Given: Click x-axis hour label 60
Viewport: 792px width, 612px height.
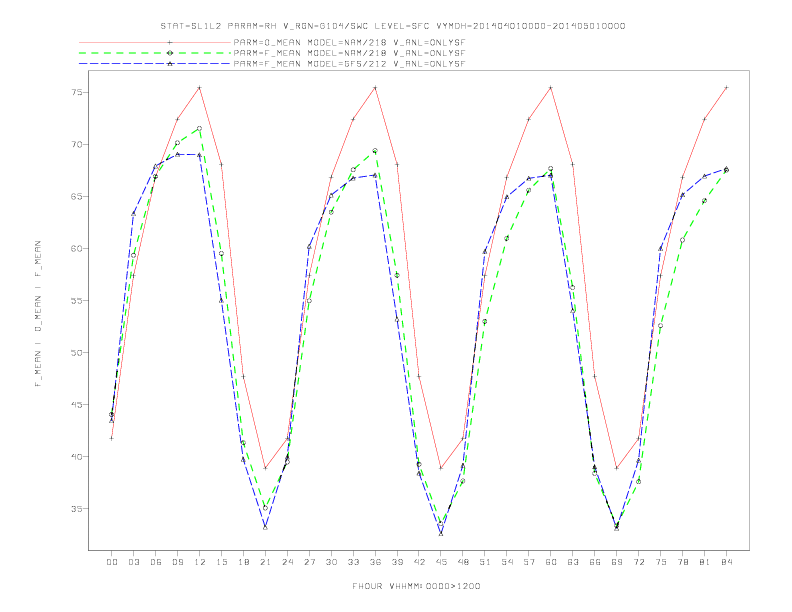Looking at the screenshot, I should point(551,562).
